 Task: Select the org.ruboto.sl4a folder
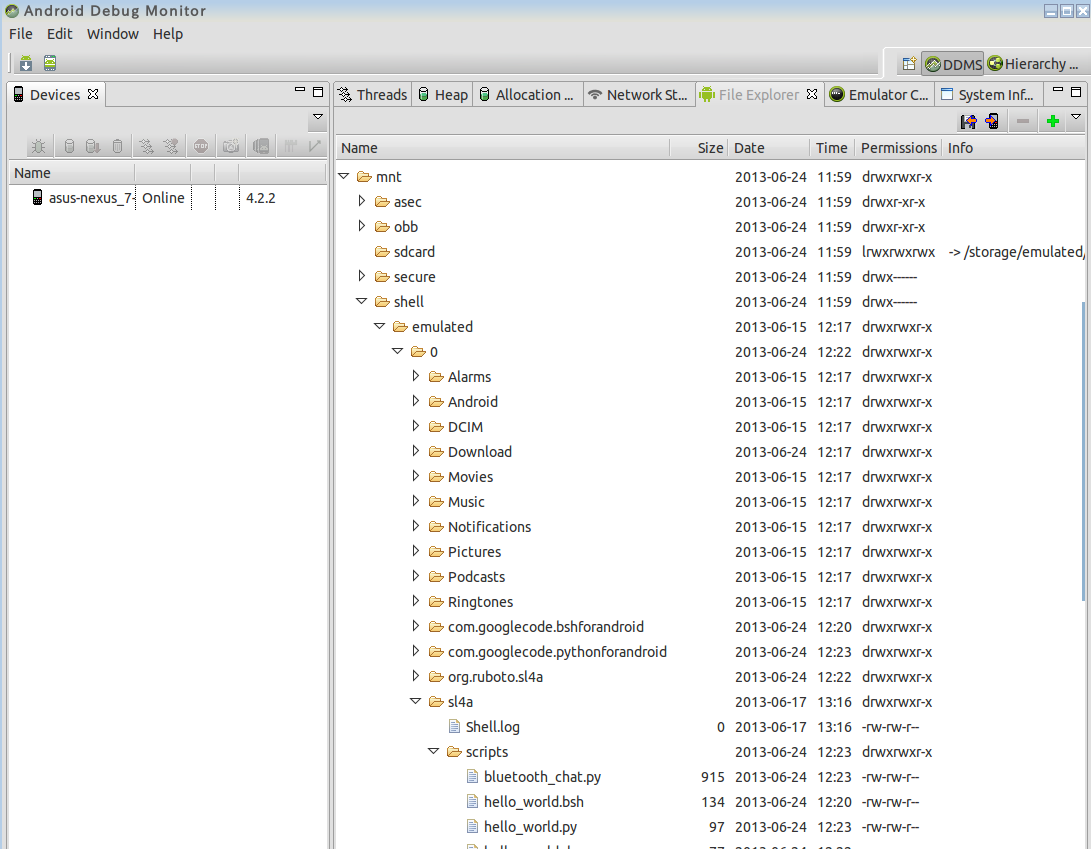pos(495,677)
